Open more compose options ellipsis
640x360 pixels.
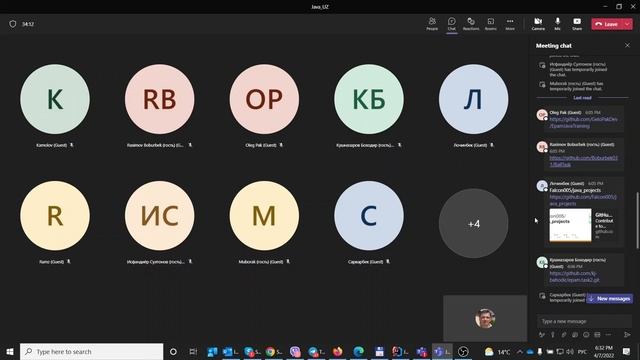608,335
